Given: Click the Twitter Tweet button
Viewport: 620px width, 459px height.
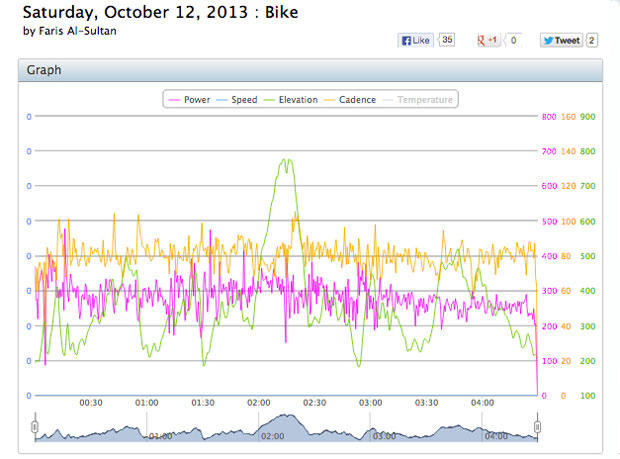Looking at the screenshot, I should click(x=561, y=41).
